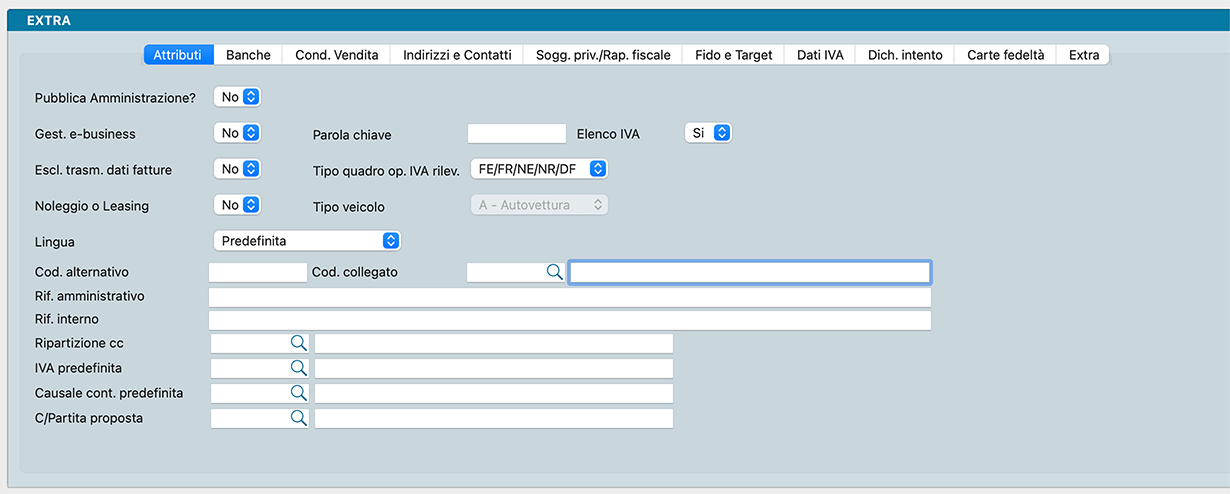
Task: Click Causale cont. predefinita magnifier icon
Action: click(298, 393)
